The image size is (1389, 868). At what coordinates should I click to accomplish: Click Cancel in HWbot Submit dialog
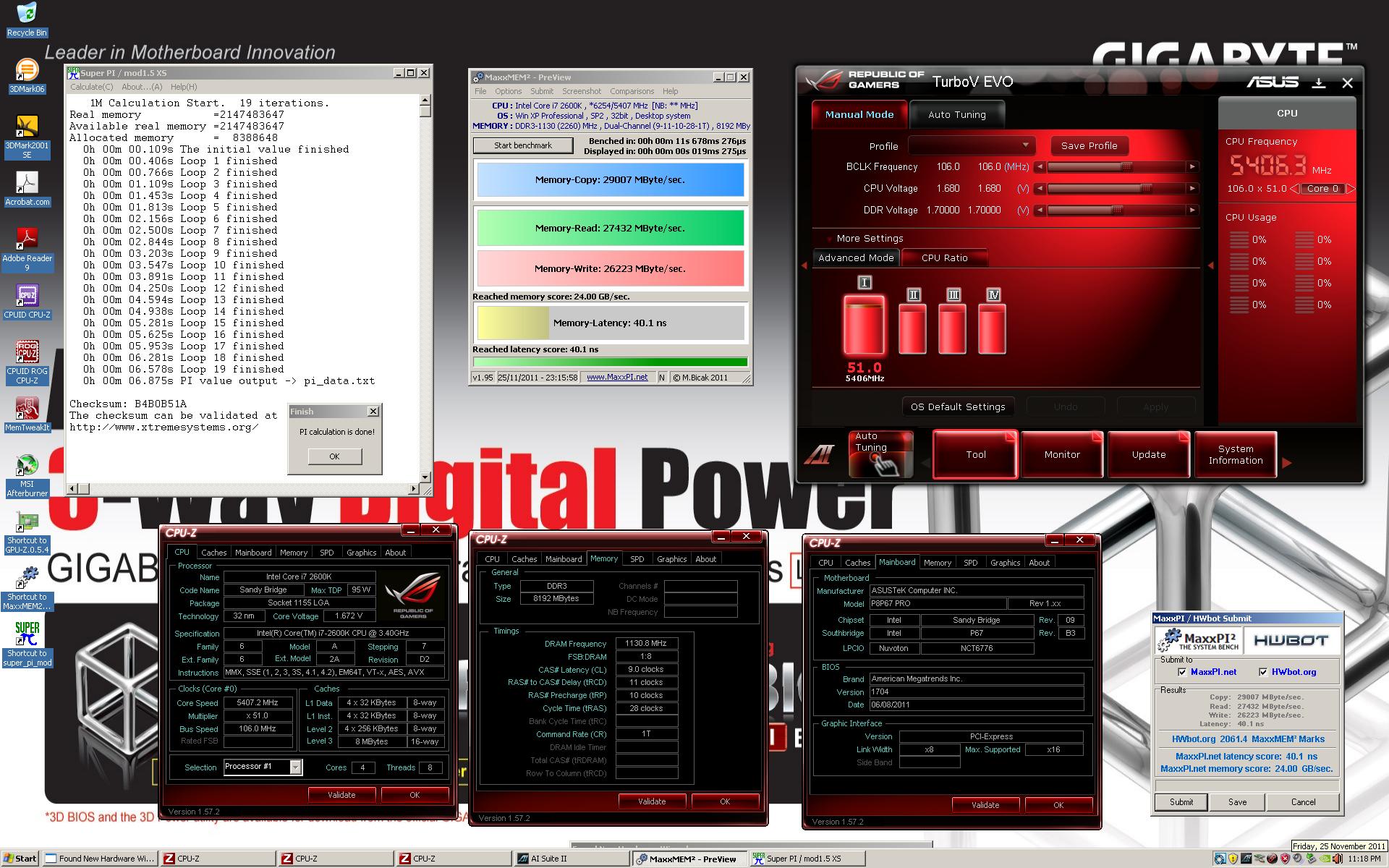(1303, 802)
